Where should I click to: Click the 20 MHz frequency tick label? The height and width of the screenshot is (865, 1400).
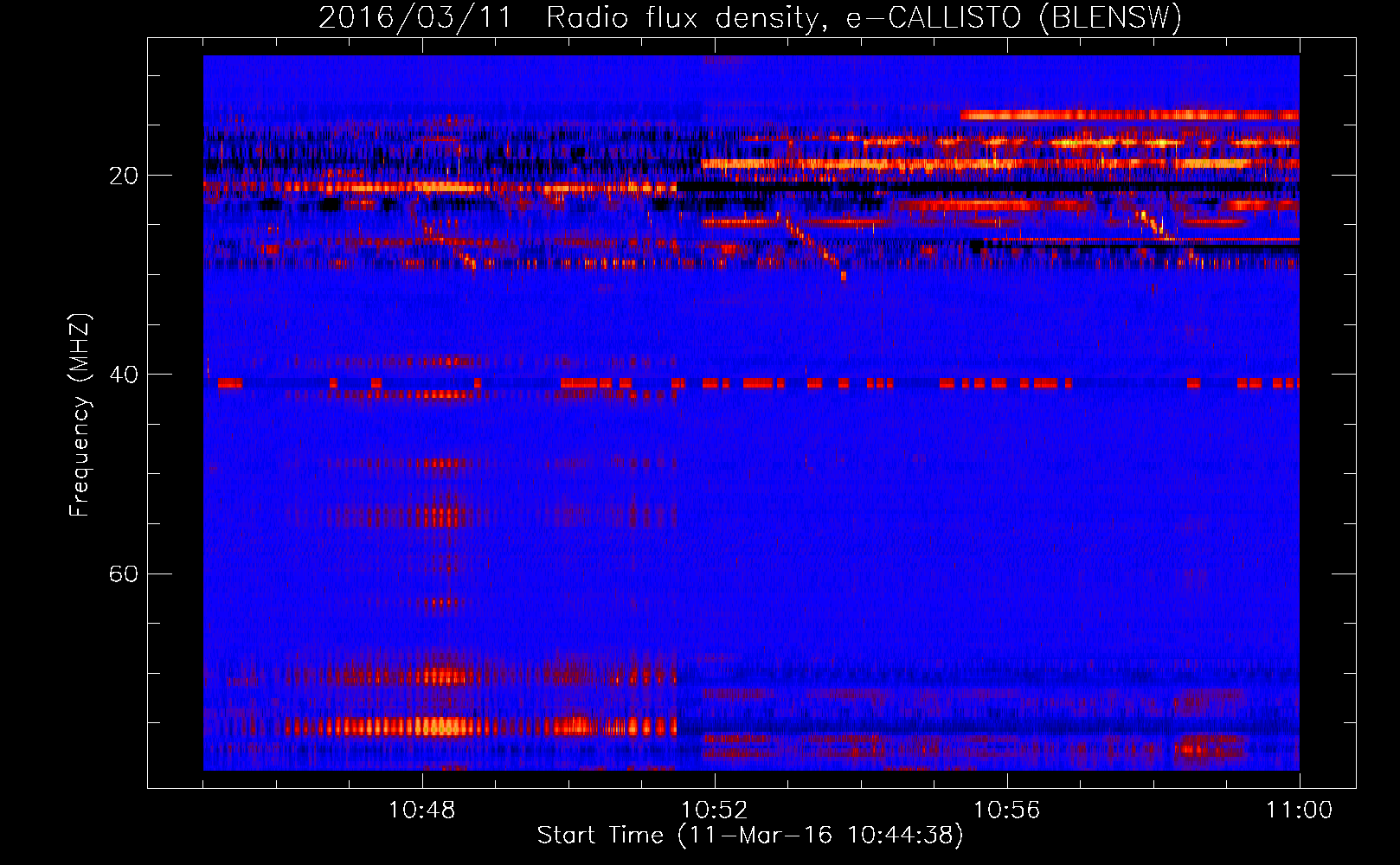123,176
